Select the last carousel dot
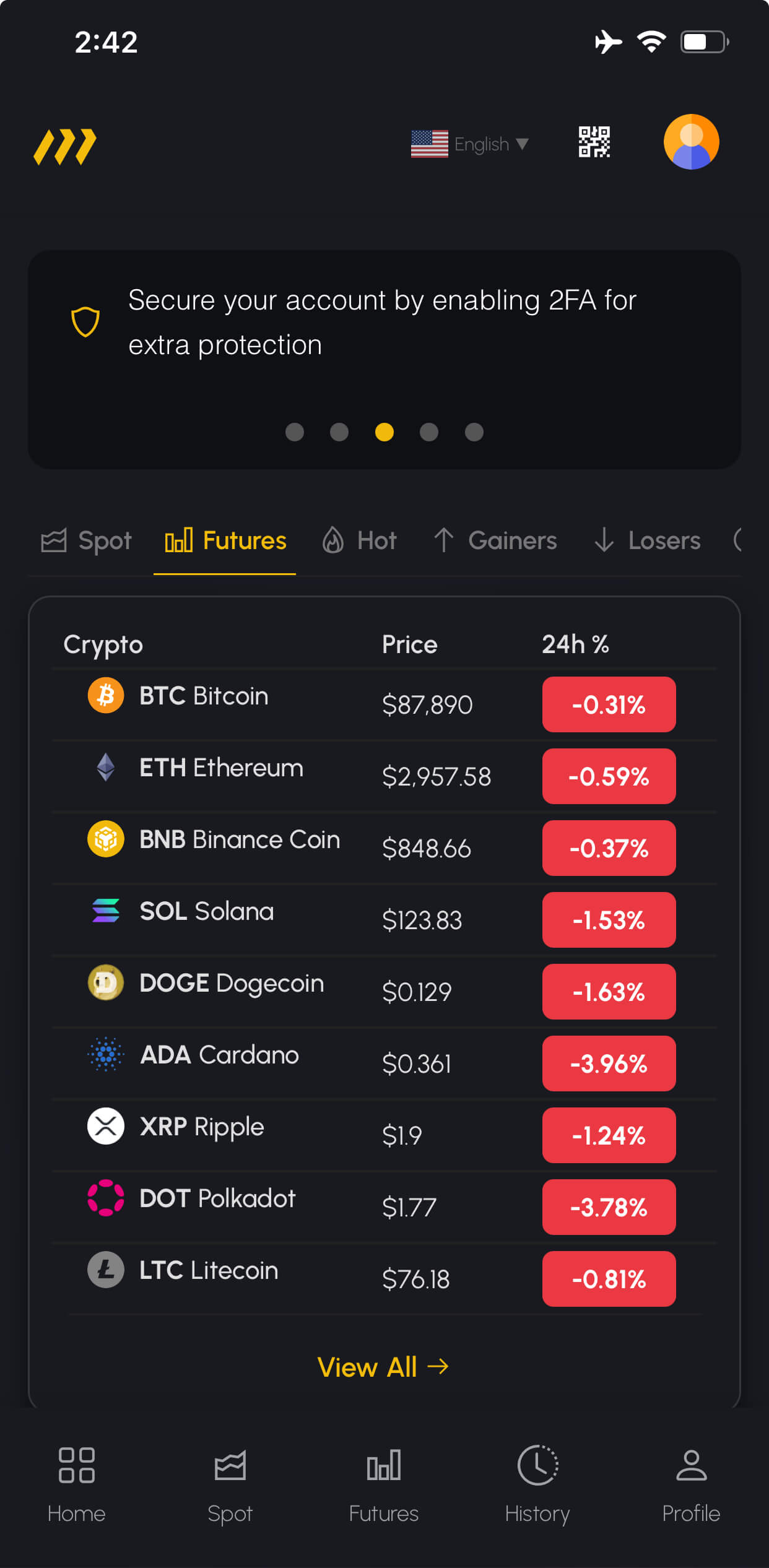Screen dimensions: 769x1568 [x=474, y=432]
